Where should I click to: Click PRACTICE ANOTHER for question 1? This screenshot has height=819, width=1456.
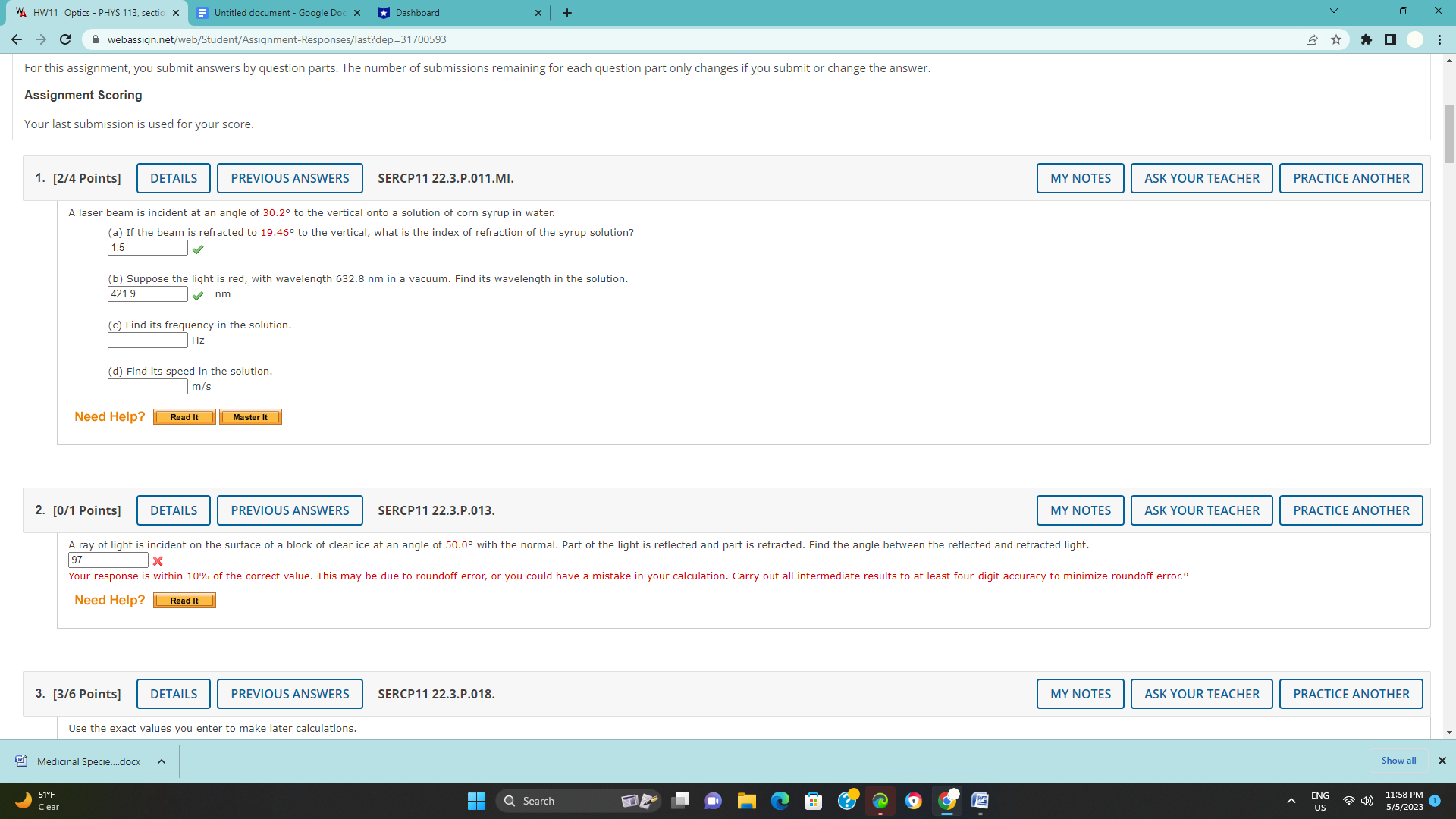click(1351, 178)
